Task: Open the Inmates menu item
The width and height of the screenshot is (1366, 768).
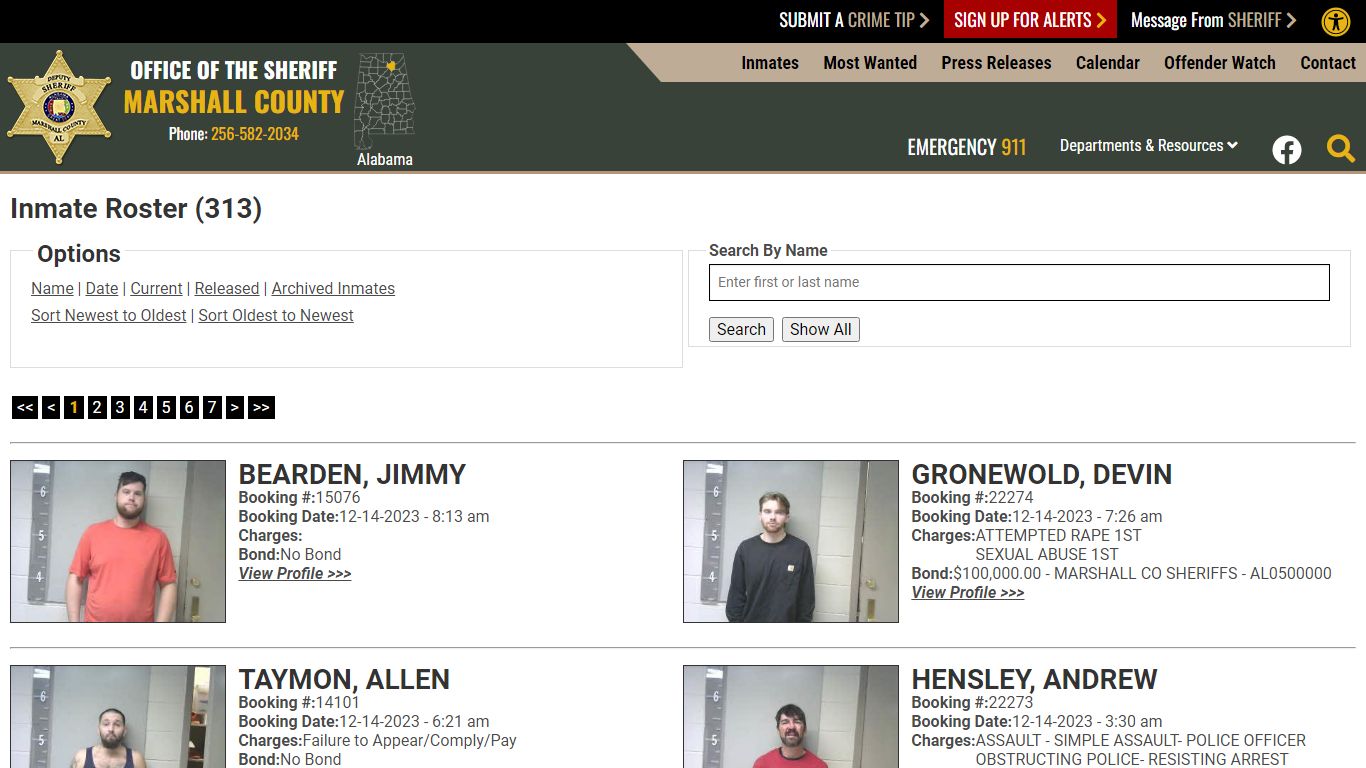Action: pyautogui.click(x=770, y=62)
